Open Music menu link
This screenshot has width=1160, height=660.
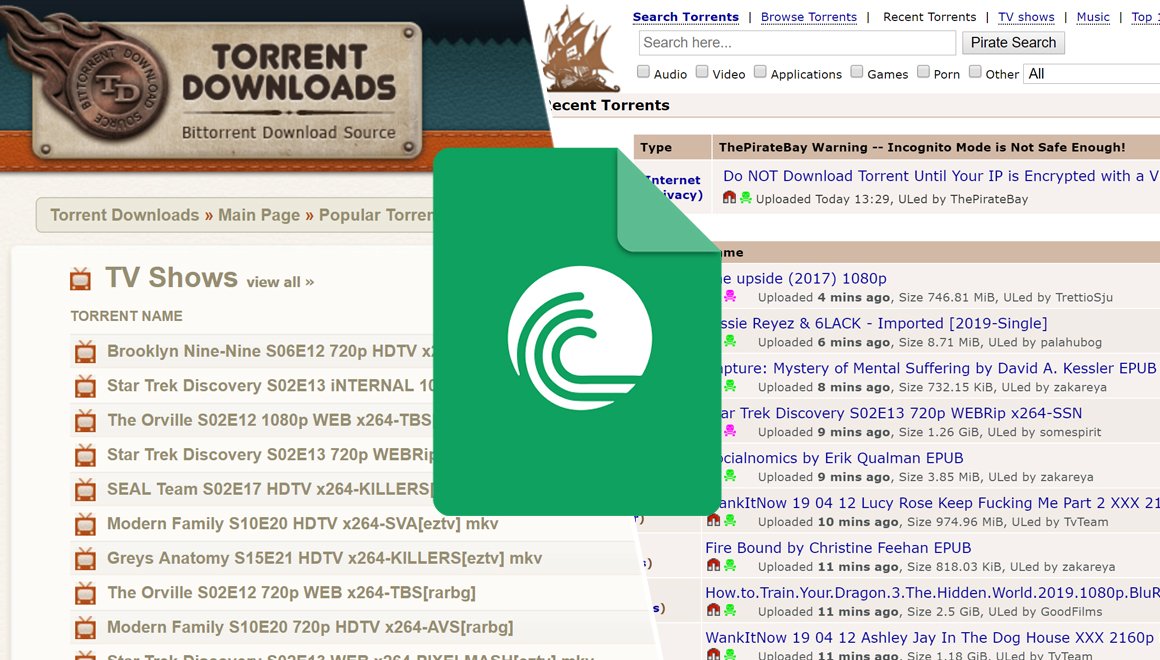[x=1093, y=17]
